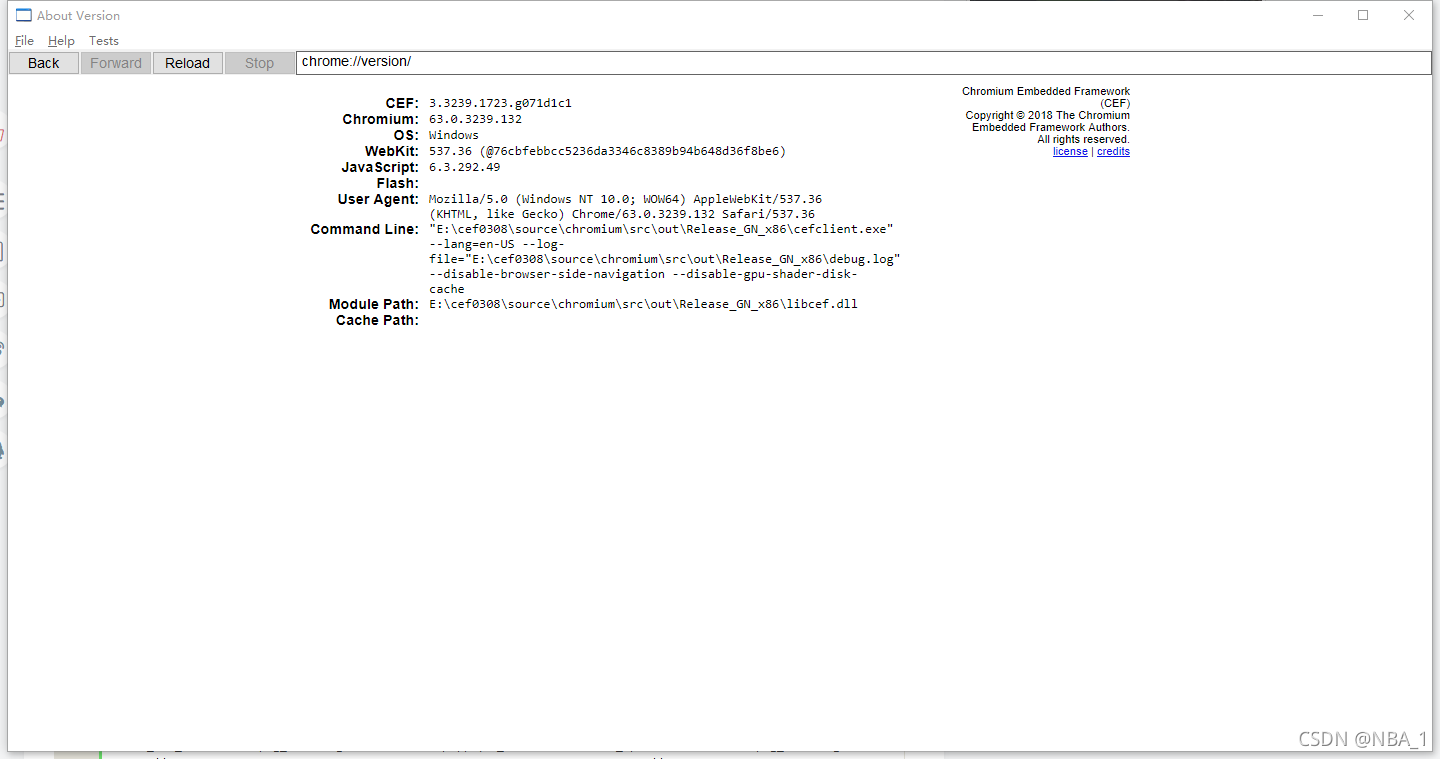Click the CEF: label
The height and width of the screenshot is (759, 1440).
coord(402,104)
